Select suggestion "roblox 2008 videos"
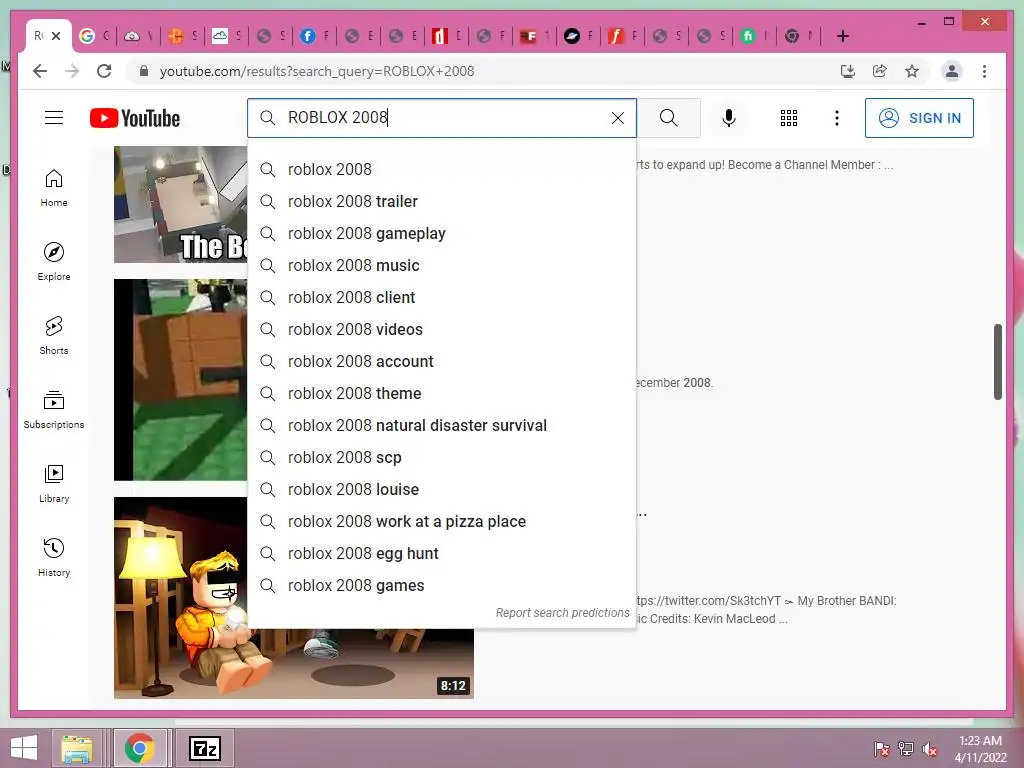Viewport: 1024px width, 768px height. coord(442,329)
